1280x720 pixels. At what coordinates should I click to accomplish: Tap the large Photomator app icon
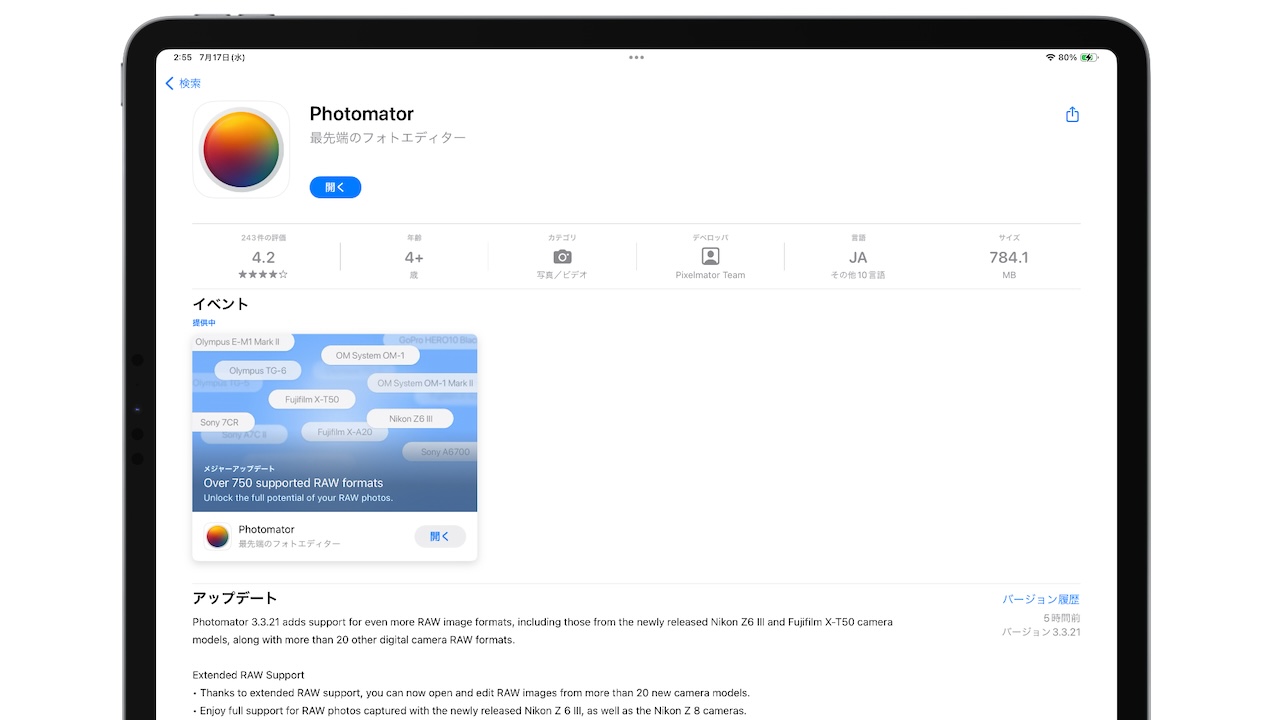[241, 150]
